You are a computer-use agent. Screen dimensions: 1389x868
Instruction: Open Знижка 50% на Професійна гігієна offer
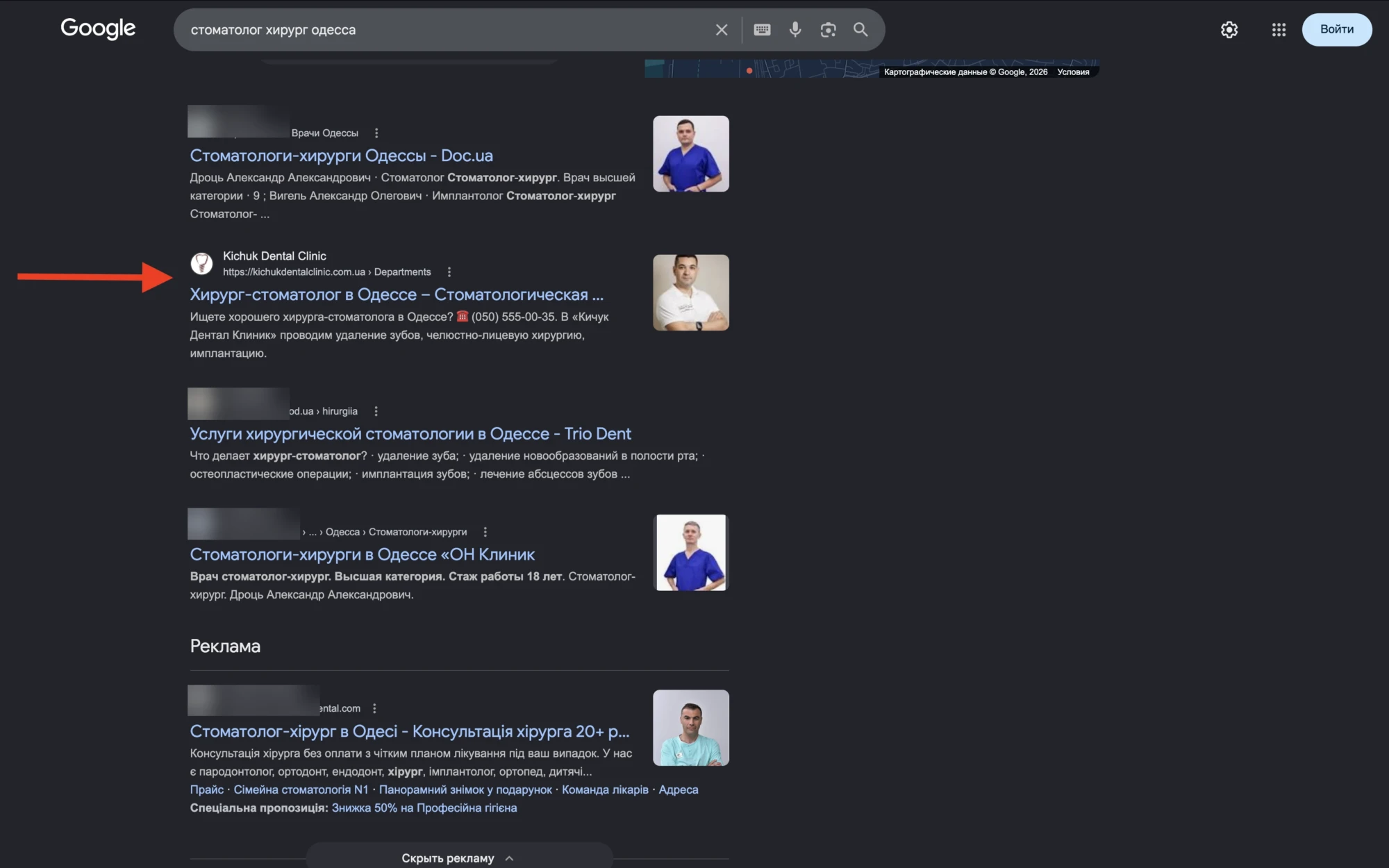424,808
